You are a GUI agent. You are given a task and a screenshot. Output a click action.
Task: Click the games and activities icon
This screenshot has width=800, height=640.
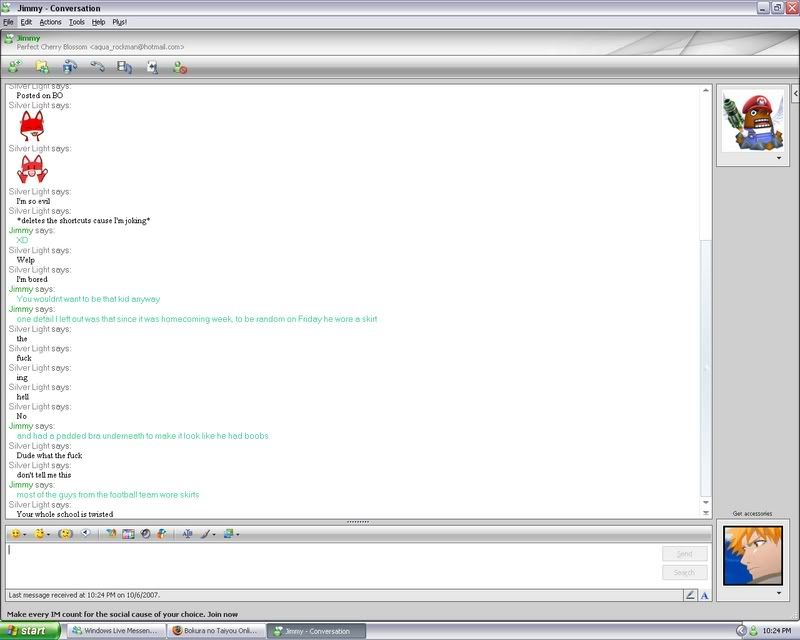click(x=152, y=67)
